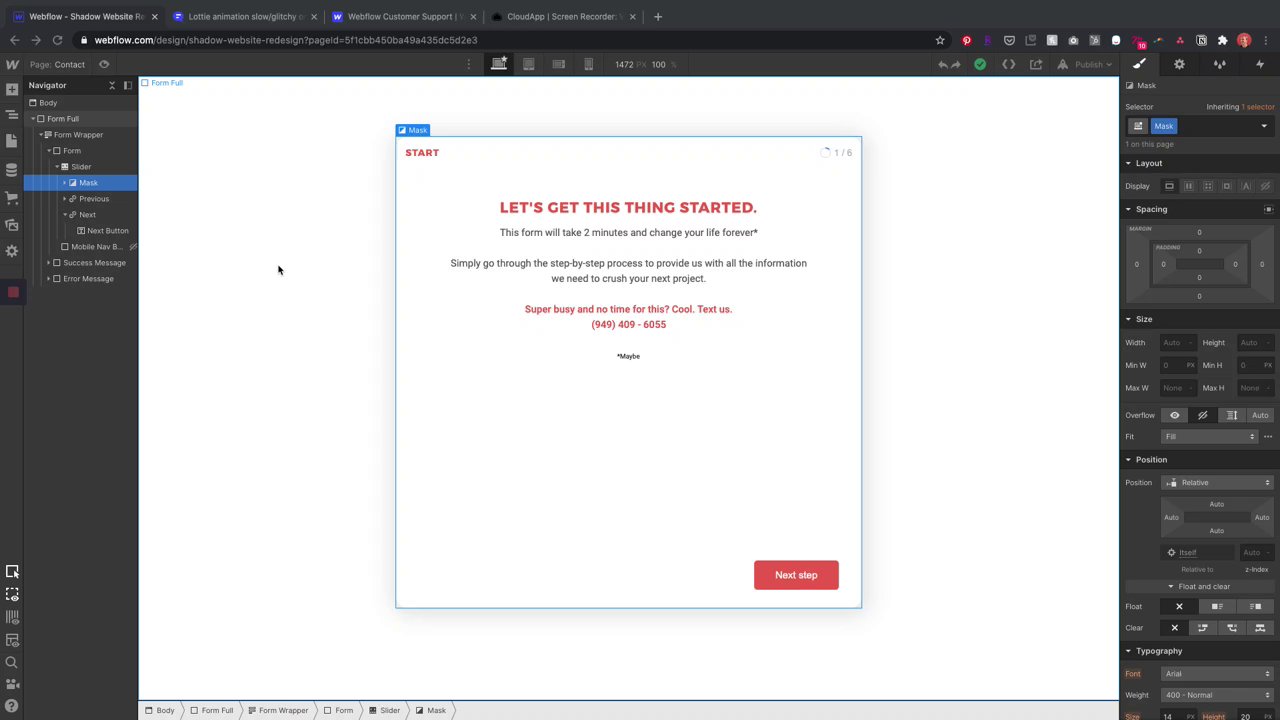1280x720 pixels.
Task: Set overflow to visible
Action: click(1175, 415)
